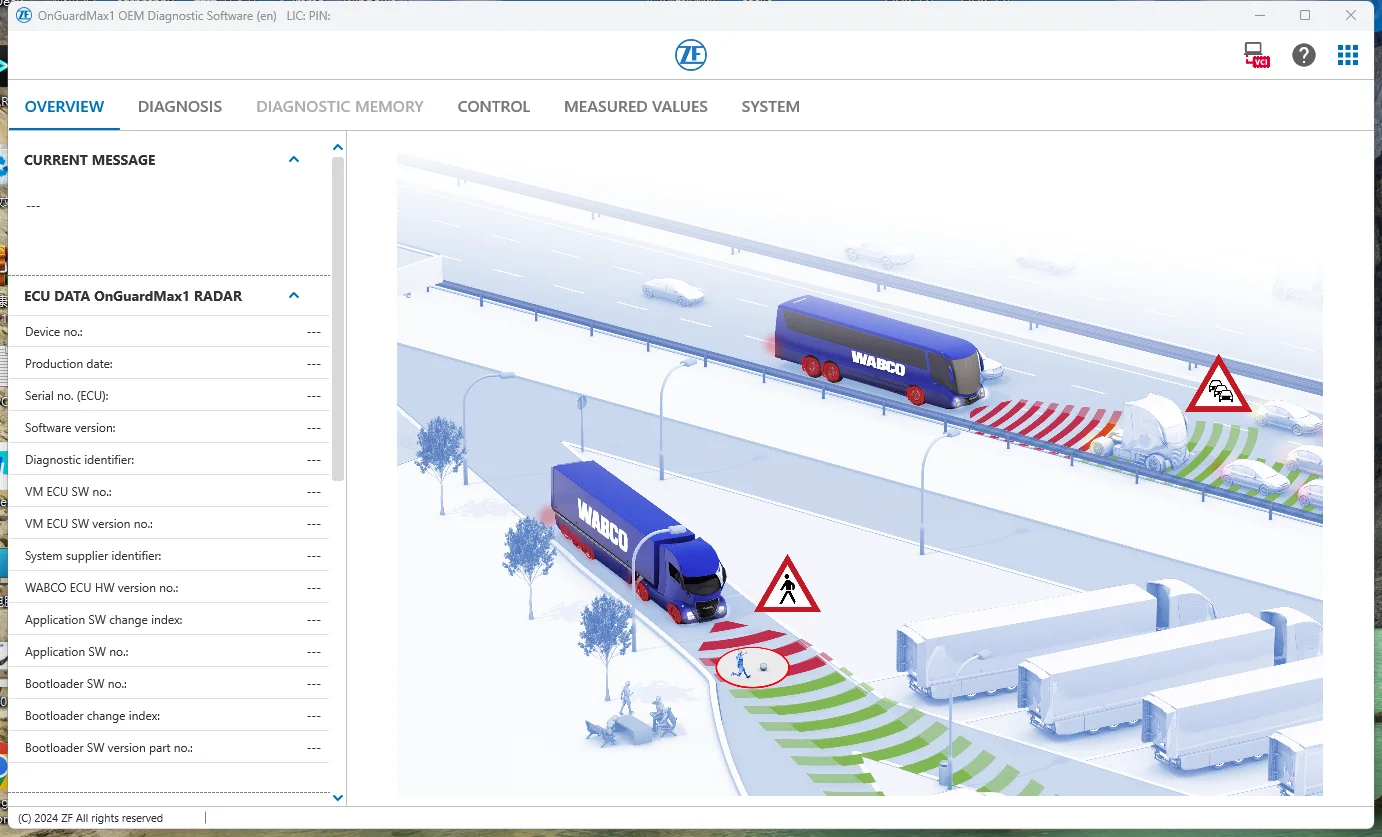This screenshot has height=837, width=1382.
Task: Close the OnGuardMax1 window
Action: pos(1351,15)
